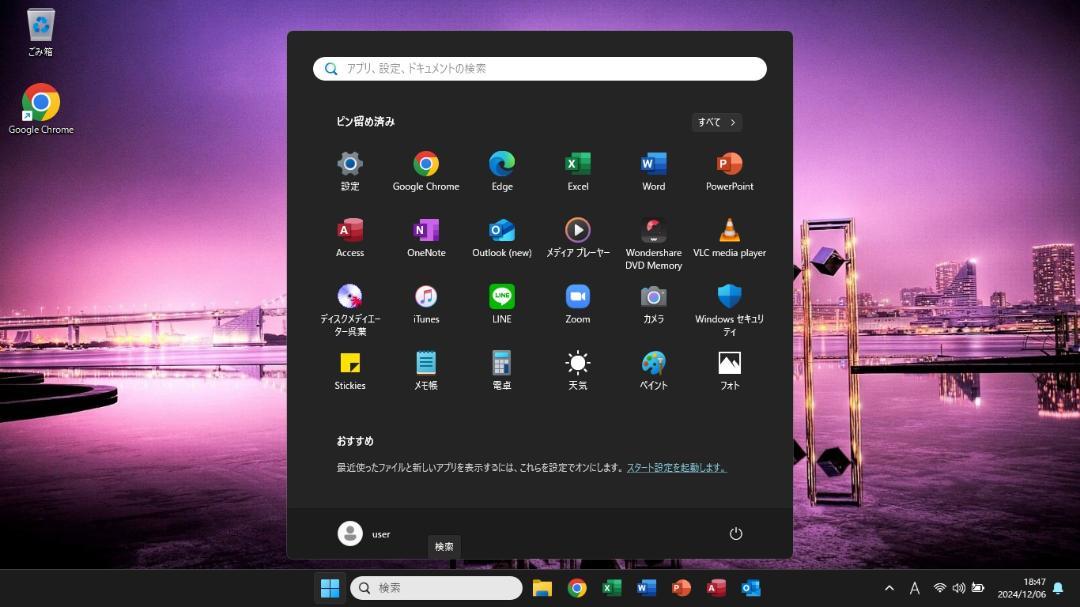Launch VLC media player
1080x607 pixels.
coord(729,238)
